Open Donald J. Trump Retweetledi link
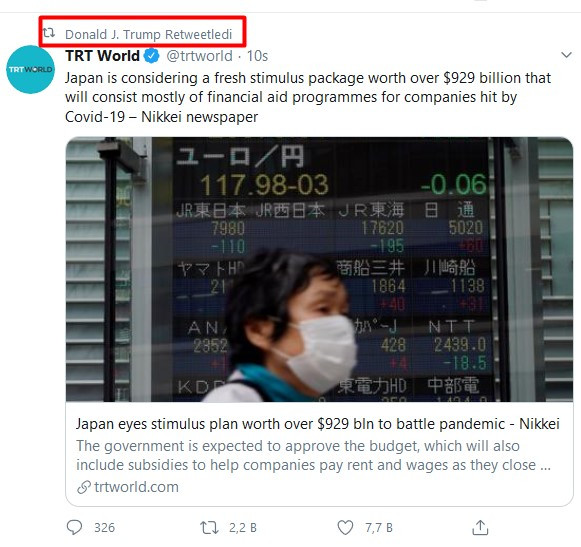Viewport: 581px width, 547px height. pos(149,34)
